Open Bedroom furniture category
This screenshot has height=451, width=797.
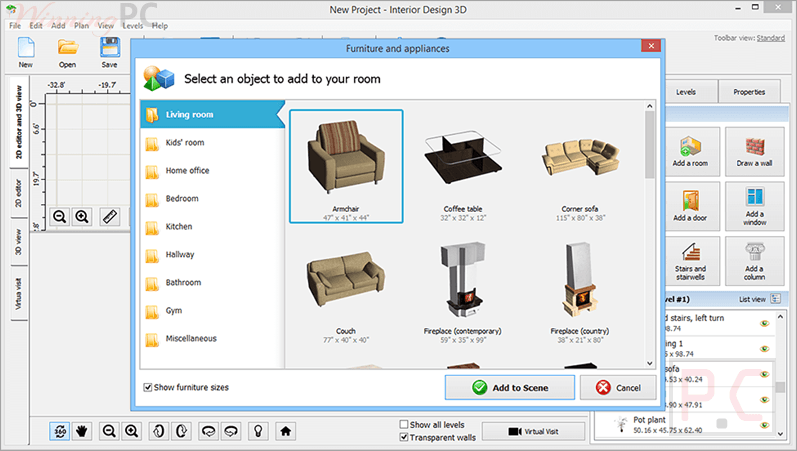coord(212,199)
